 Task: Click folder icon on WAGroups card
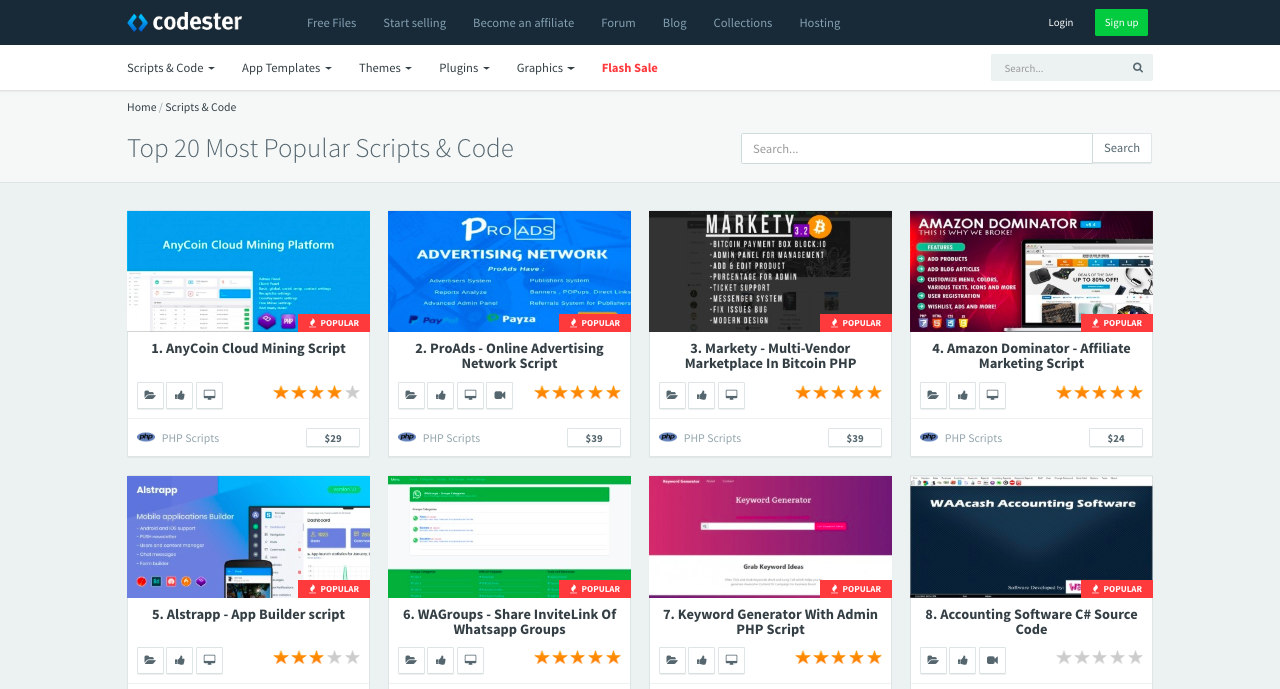(411, 660)
